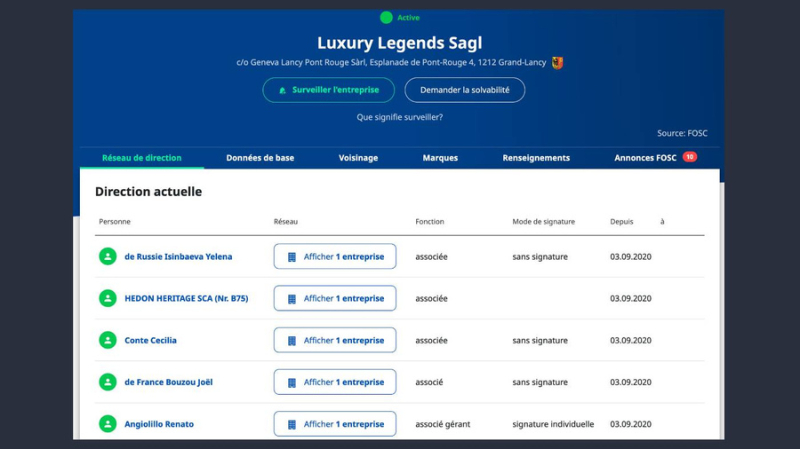800x449 pixels.
Task: Open the HEDON HERITAGE SCA (Nr. B75) link
Action: click(x=186, y=298)
